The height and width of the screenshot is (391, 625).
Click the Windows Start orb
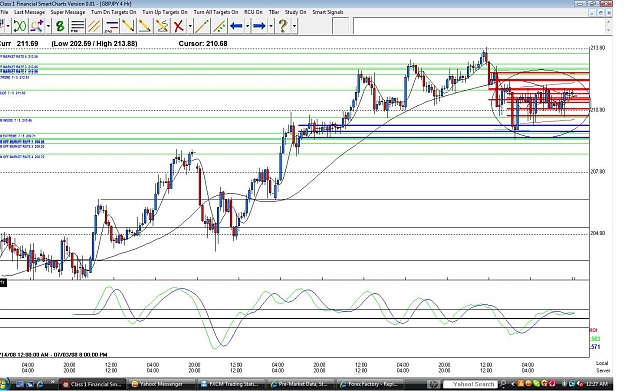(x=4, y=384)
